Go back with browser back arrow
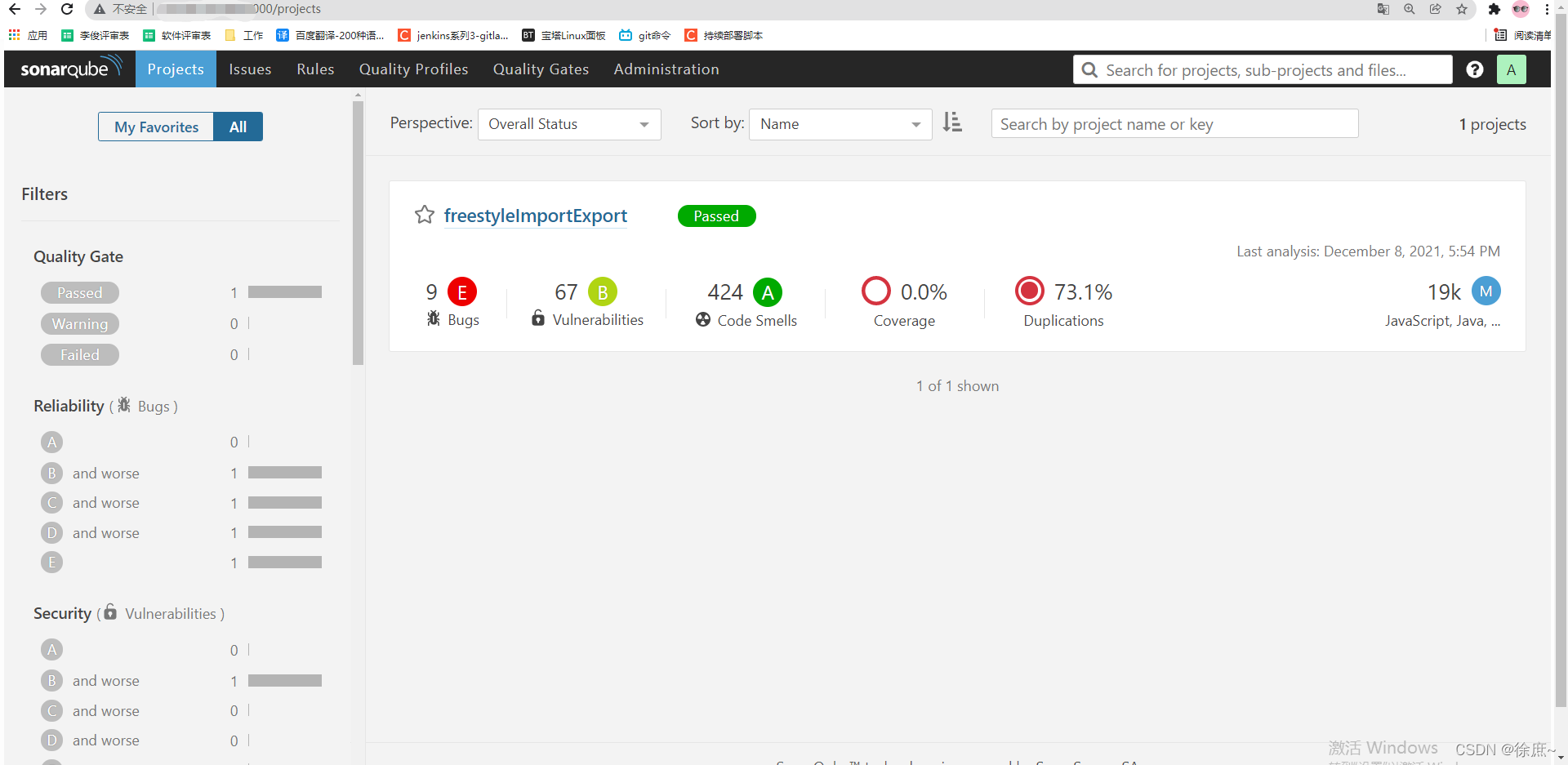This screenshot has height=765, width=1568. [x=14, y=9]
